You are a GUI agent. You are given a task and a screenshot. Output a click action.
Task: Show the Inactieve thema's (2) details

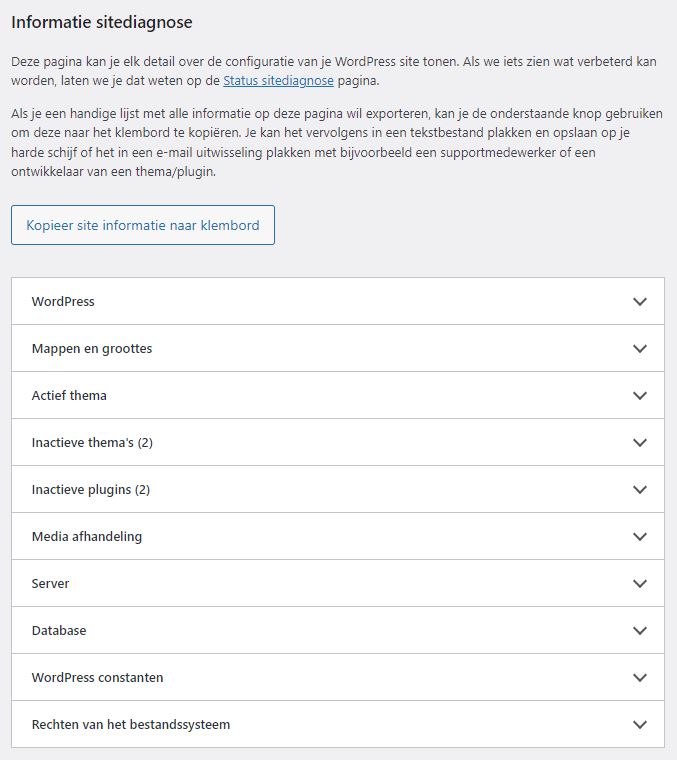click(x=92, y=443)
